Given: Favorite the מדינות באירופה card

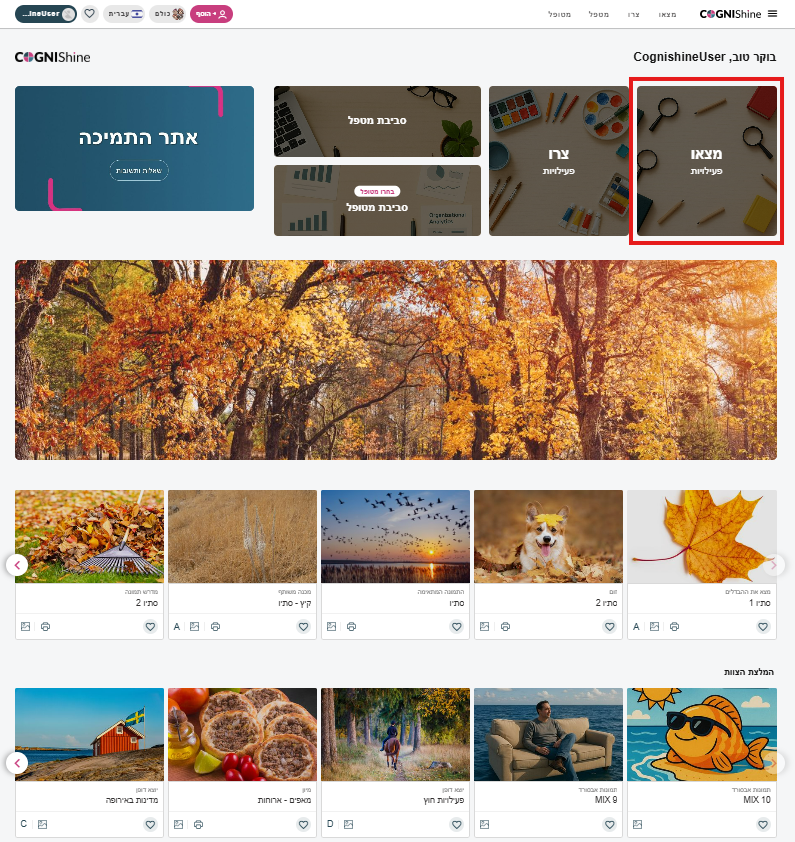Looking at the screenshot, I should (150, 824).
